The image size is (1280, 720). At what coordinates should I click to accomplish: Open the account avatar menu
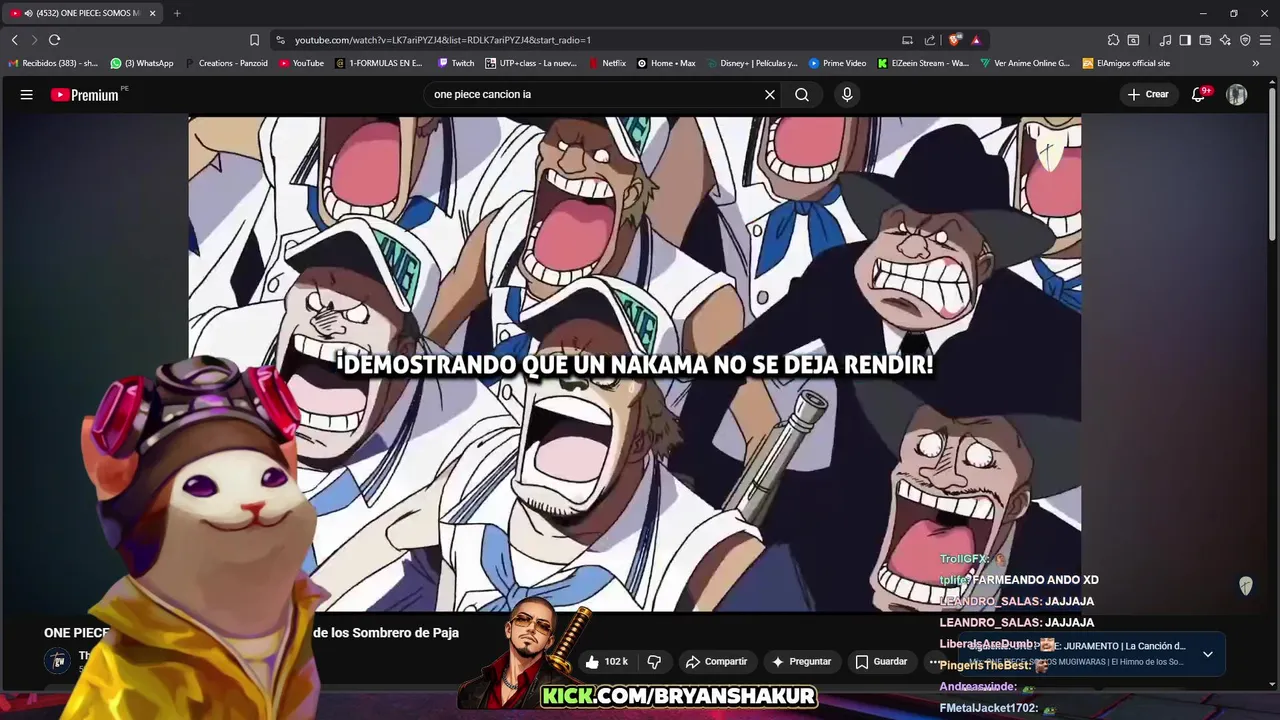point(1237,94)
